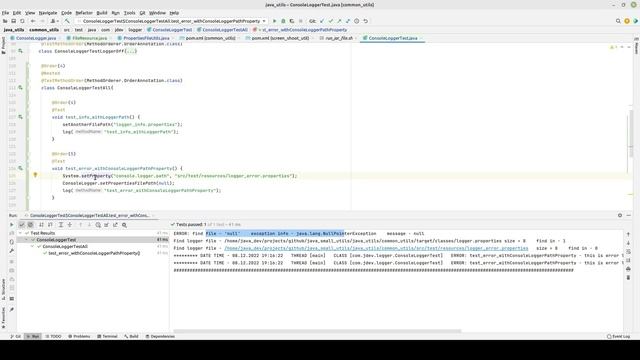The height and width of the screenshot is (360, 640).
Task: Save all files using the toolbar icon
Action: pos(13,21)
